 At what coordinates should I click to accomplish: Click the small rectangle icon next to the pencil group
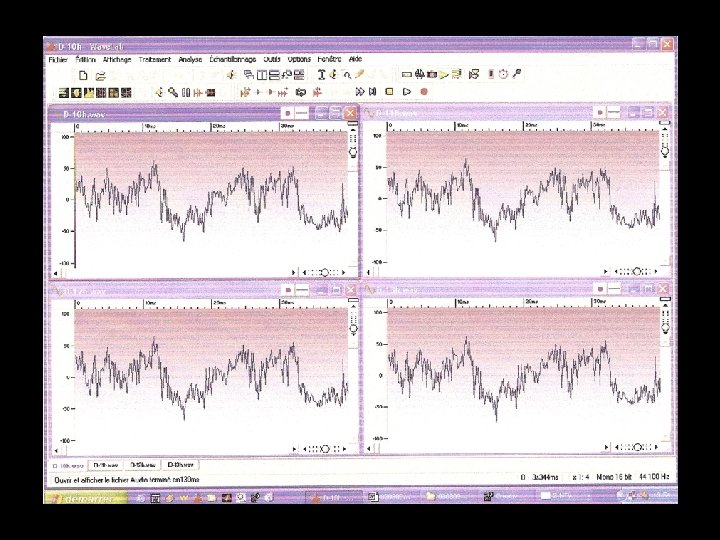(406, 74)
